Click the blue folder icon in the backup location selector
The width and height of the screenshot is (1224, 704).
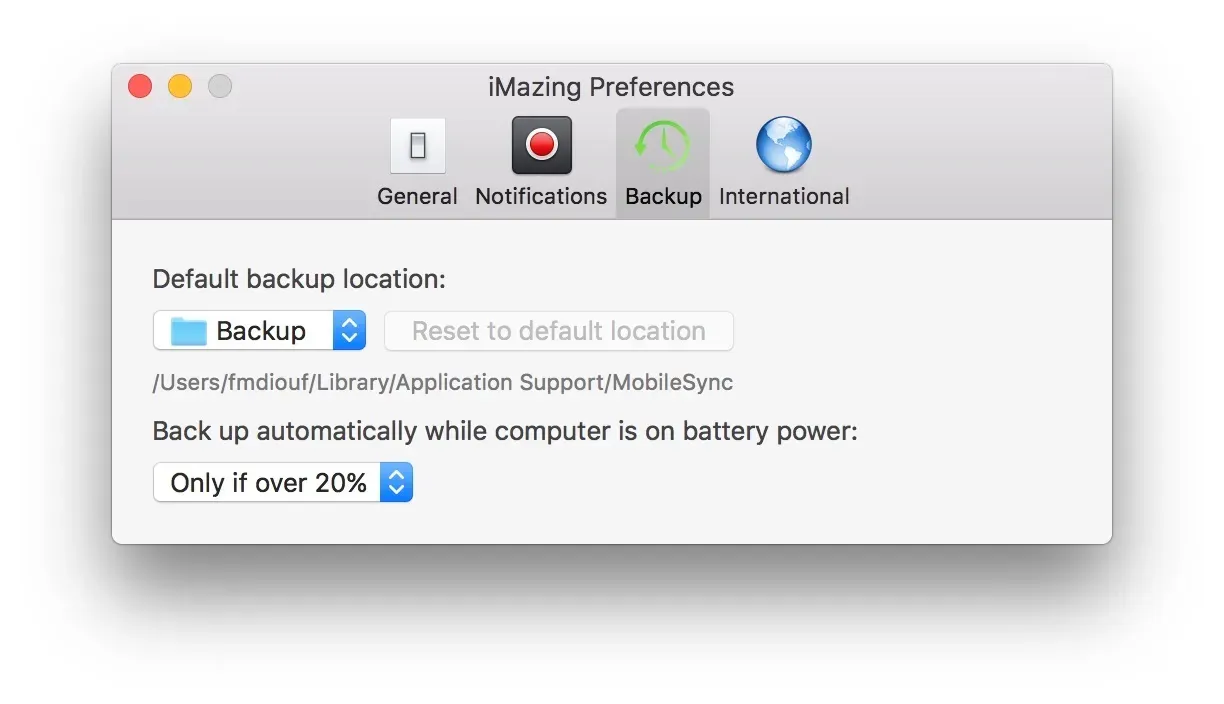(188, 330)
